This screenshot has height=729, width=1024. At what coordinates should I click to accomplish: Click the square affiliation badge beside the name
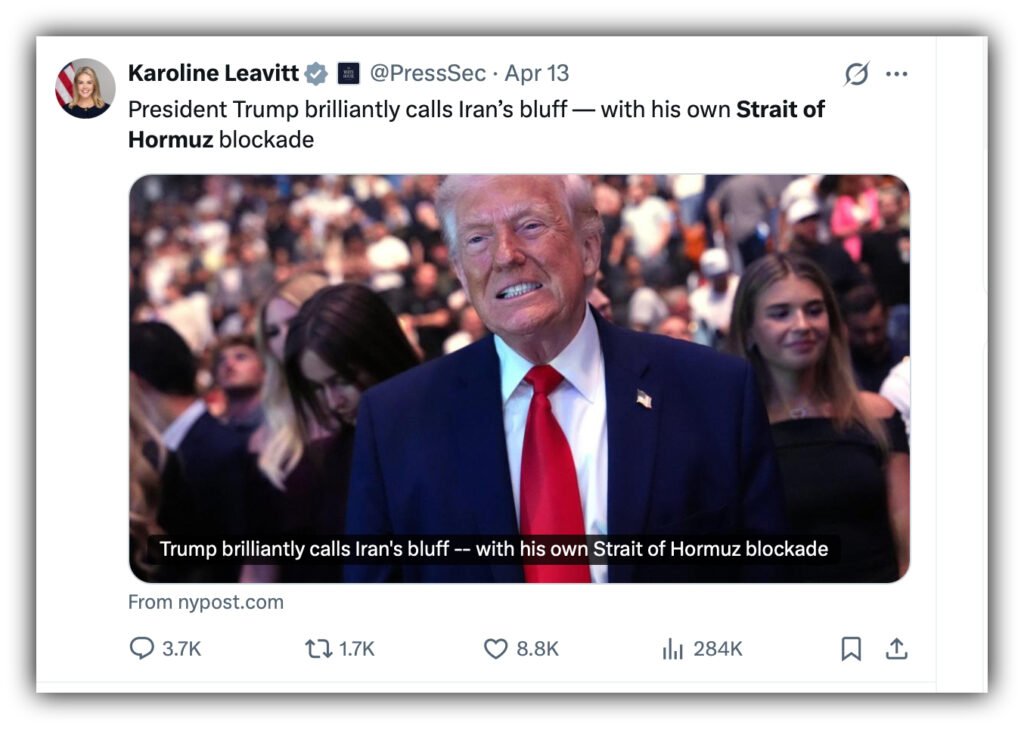348,73
